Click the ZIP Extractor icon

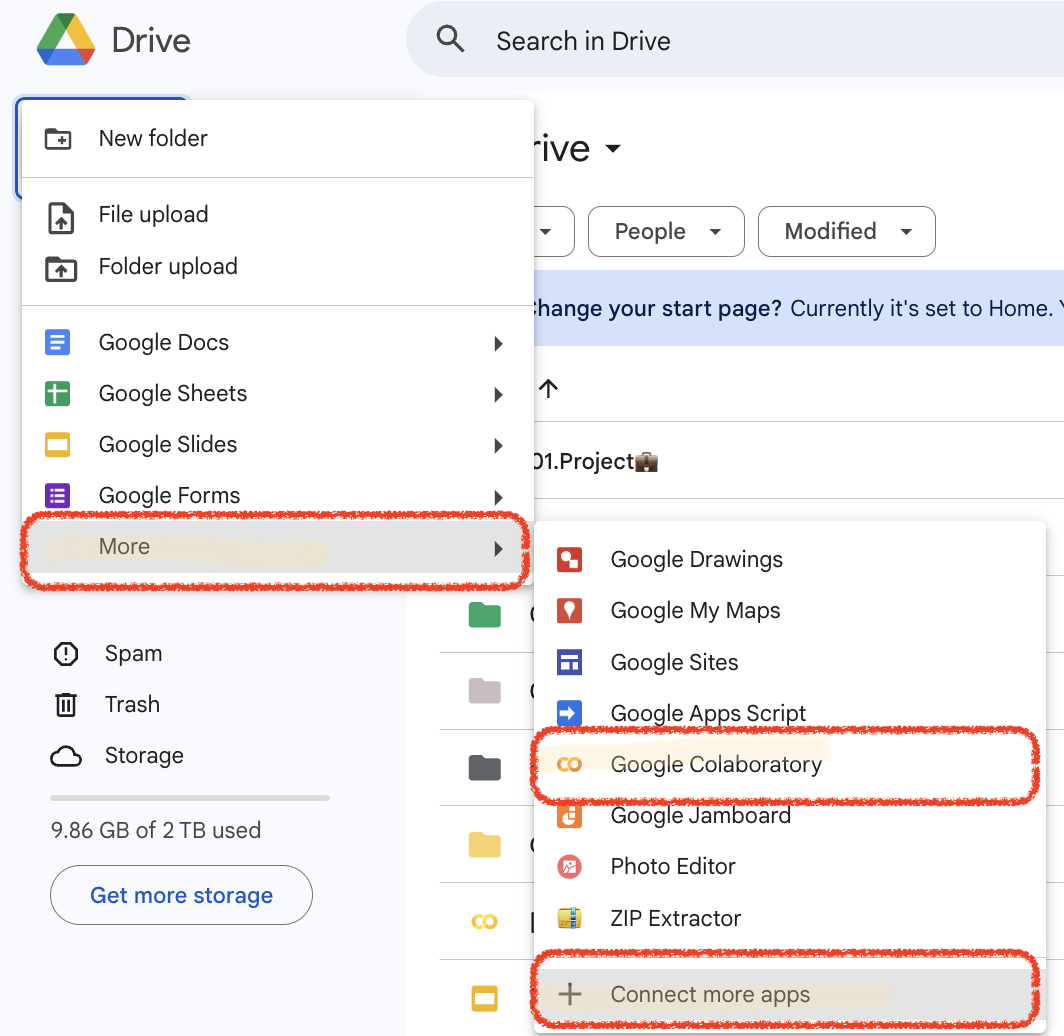(x=569, y=918)
